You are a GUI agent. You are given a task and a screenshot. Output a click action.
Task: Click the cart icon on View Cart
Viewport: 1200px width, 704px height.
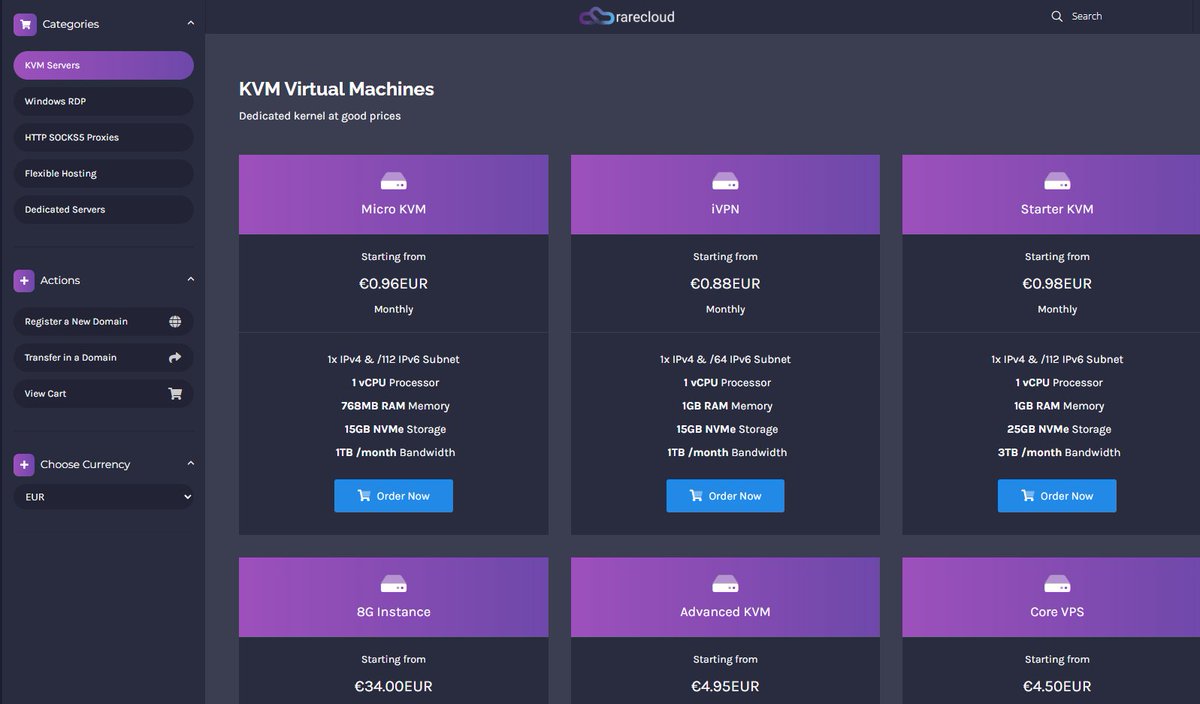175,394
